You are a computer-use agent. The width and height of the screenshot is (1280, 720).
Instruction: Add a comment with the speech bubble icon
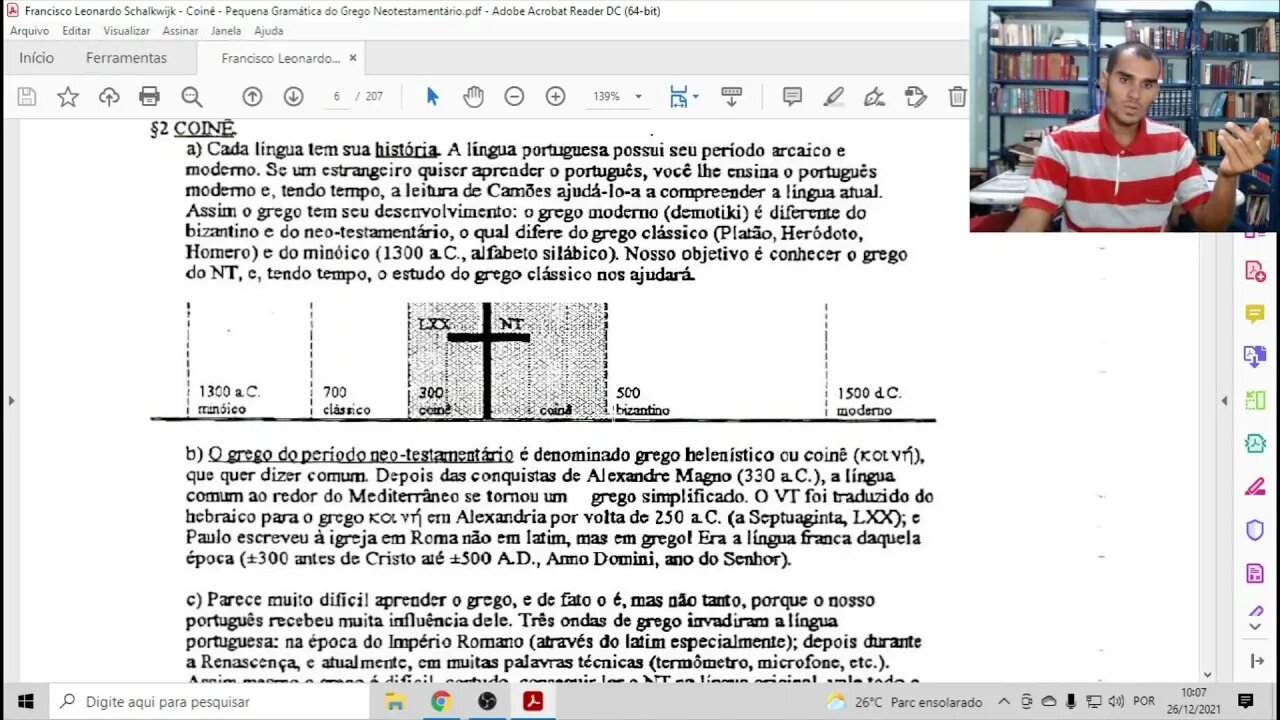click(x=792, y=97)
